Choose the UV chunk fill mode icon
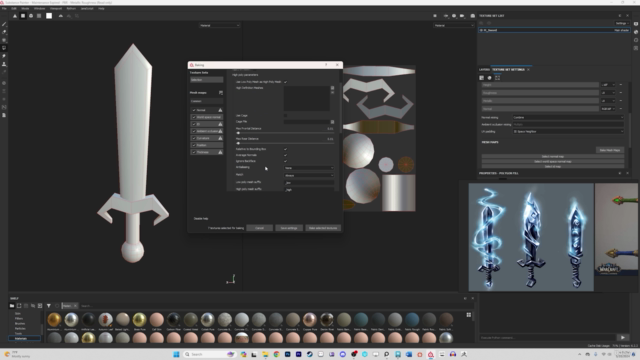Image resolution: width=640 pixels, height=360 pixels. 39,16
